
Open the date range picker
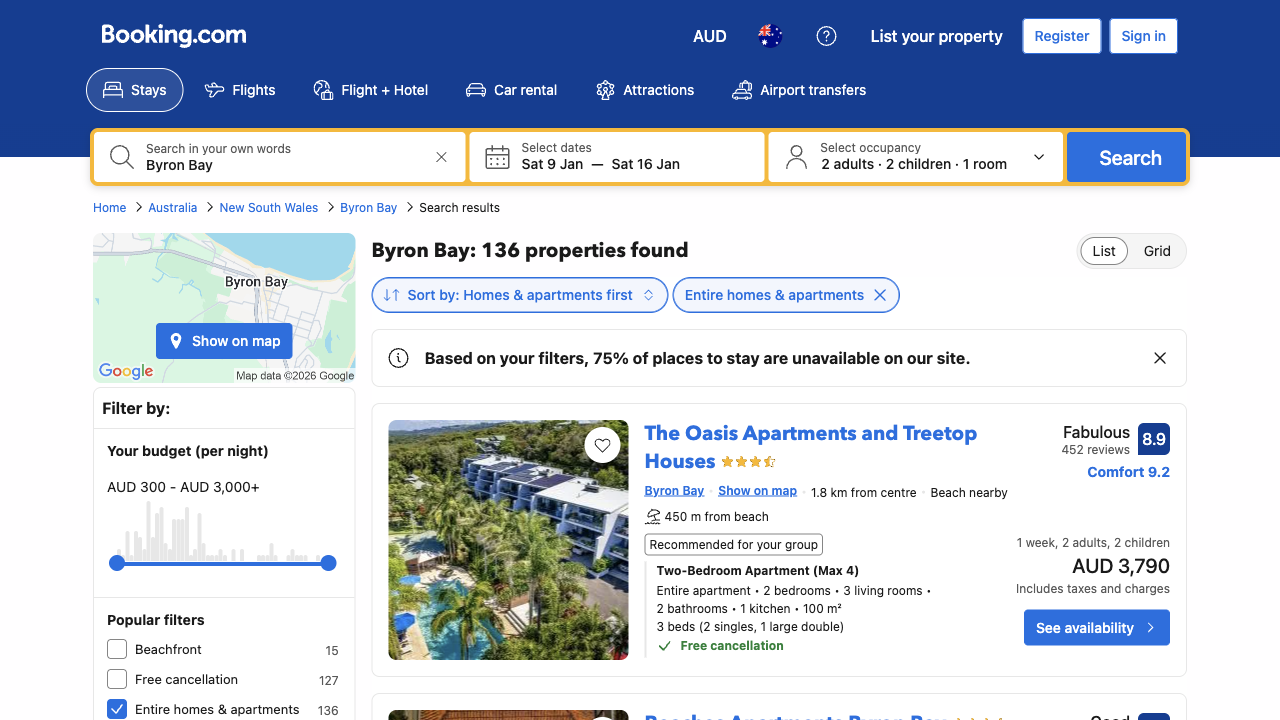point(617,157)
